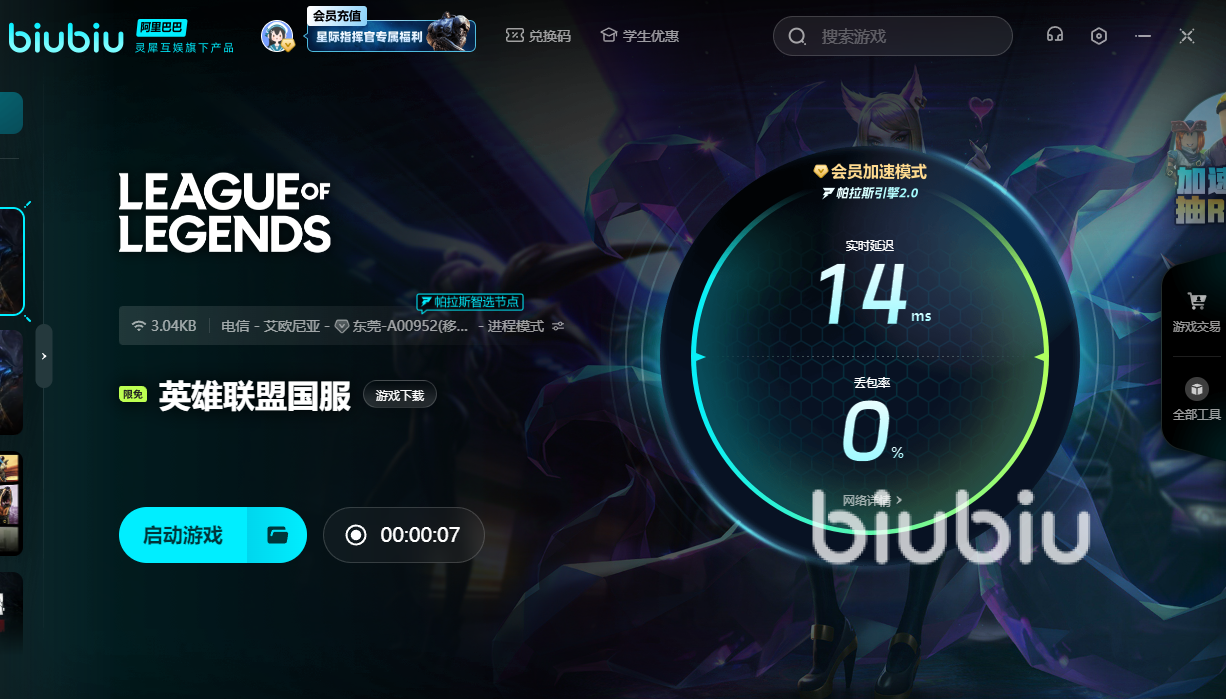Expand the left game sidebar arrow
This screenshot has height=699, width=1226.
tap(44, 356)
